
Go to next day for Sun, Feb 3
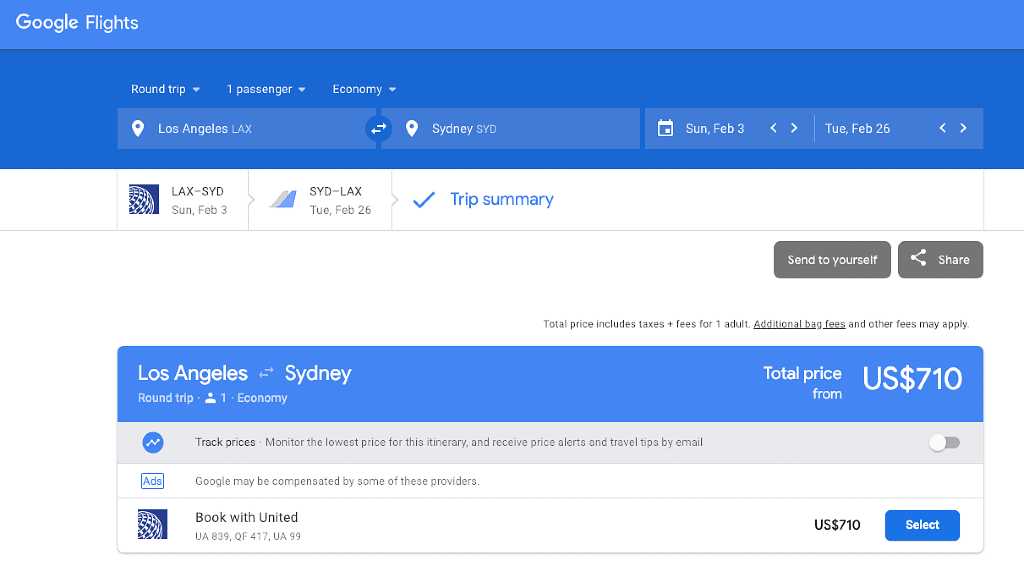tap(794, 128)
